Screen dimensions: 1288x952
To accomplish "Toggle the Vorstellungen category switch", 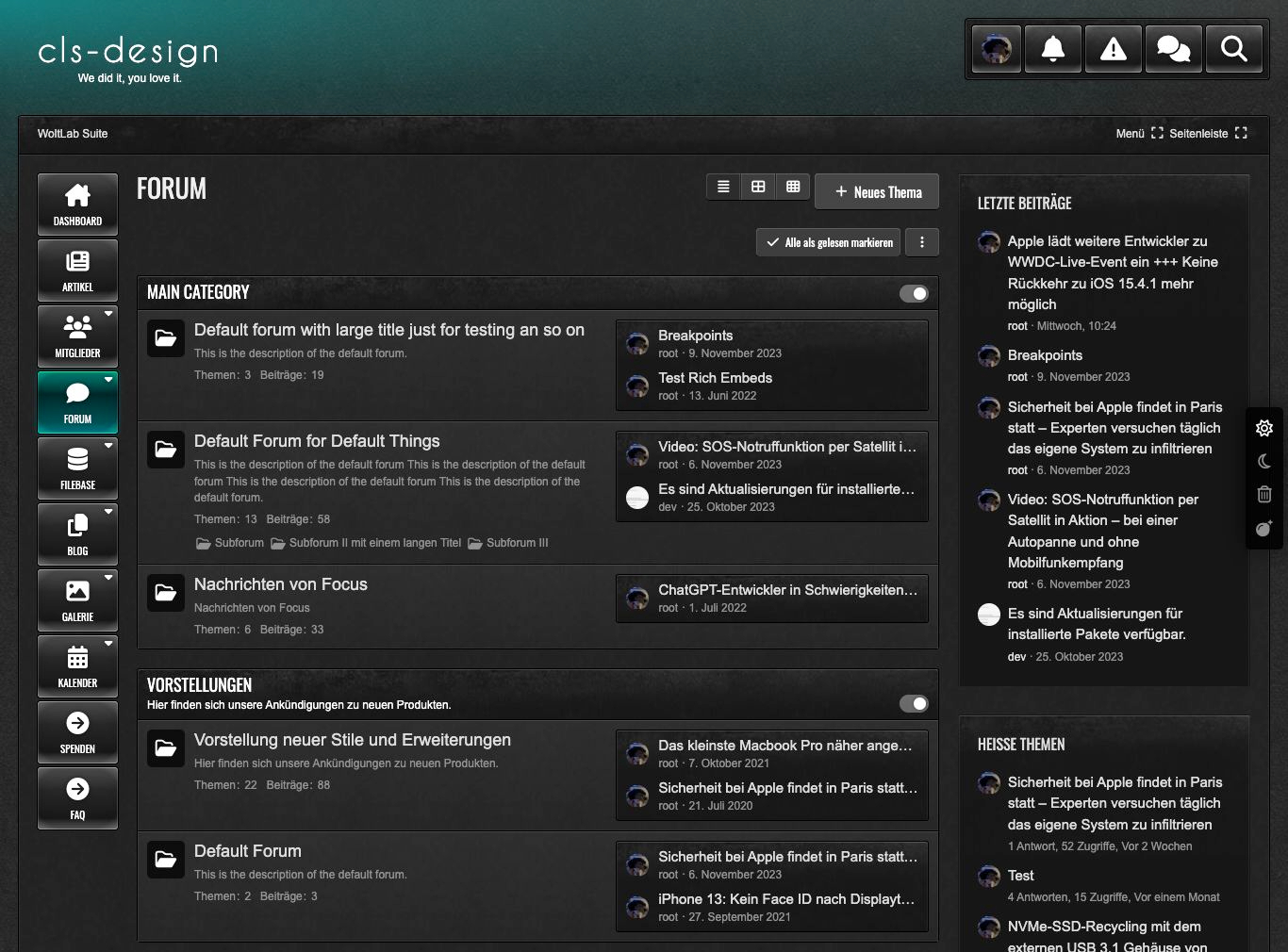I will tap(914, 703).
